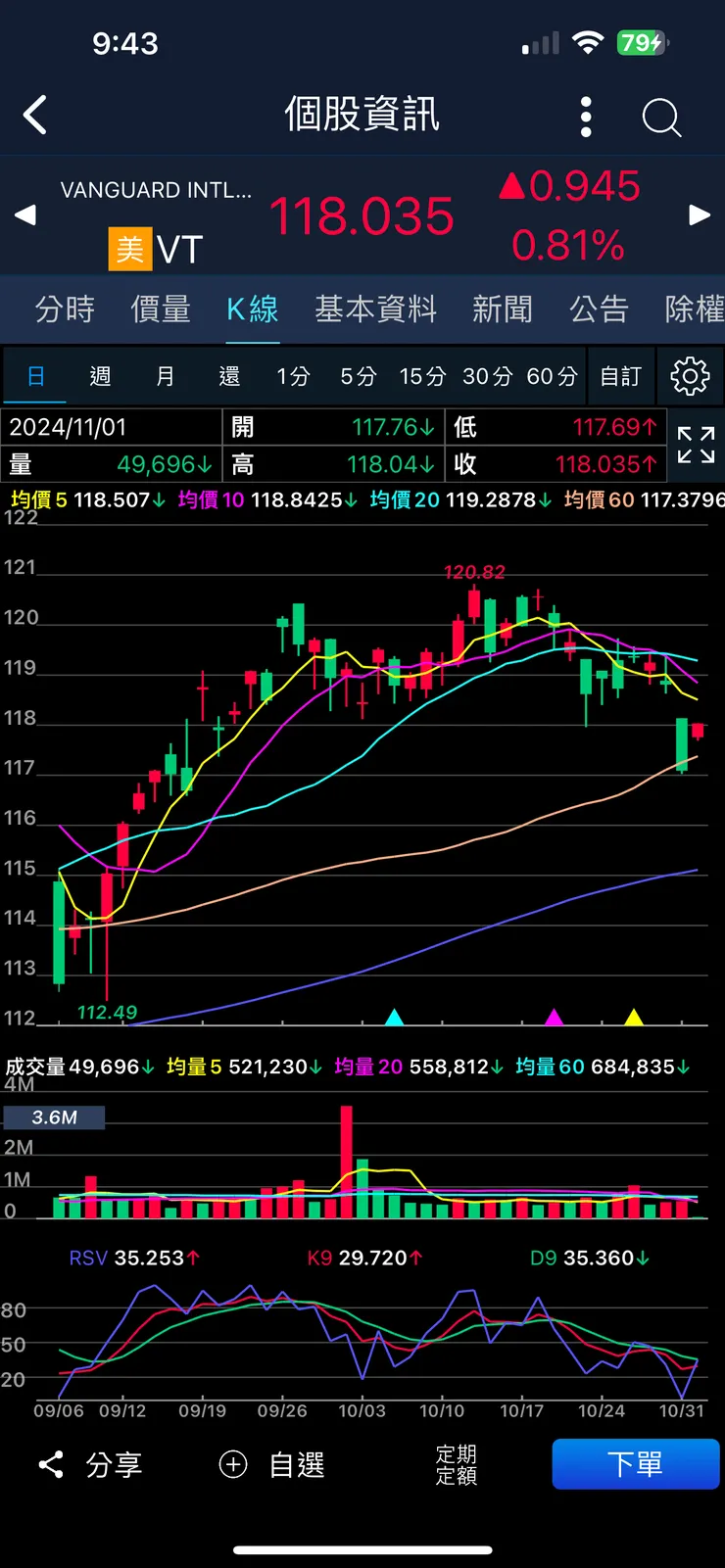This screenshot has width=725, height=1568.
Task: Go back using the left chevron
Action: click(x=35, y=115)
